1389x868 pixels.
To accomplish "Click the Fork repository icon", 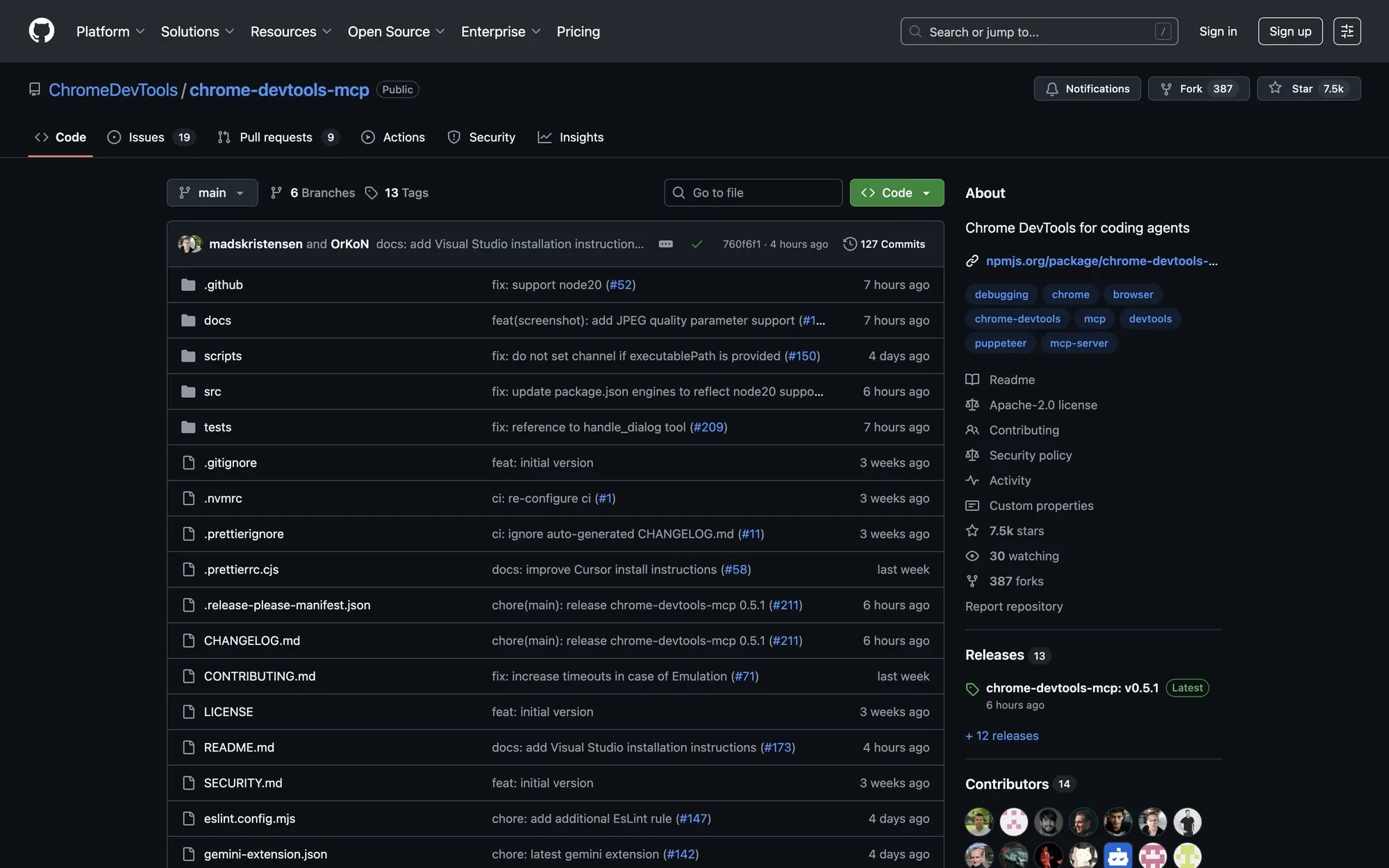I will 1166,89.
